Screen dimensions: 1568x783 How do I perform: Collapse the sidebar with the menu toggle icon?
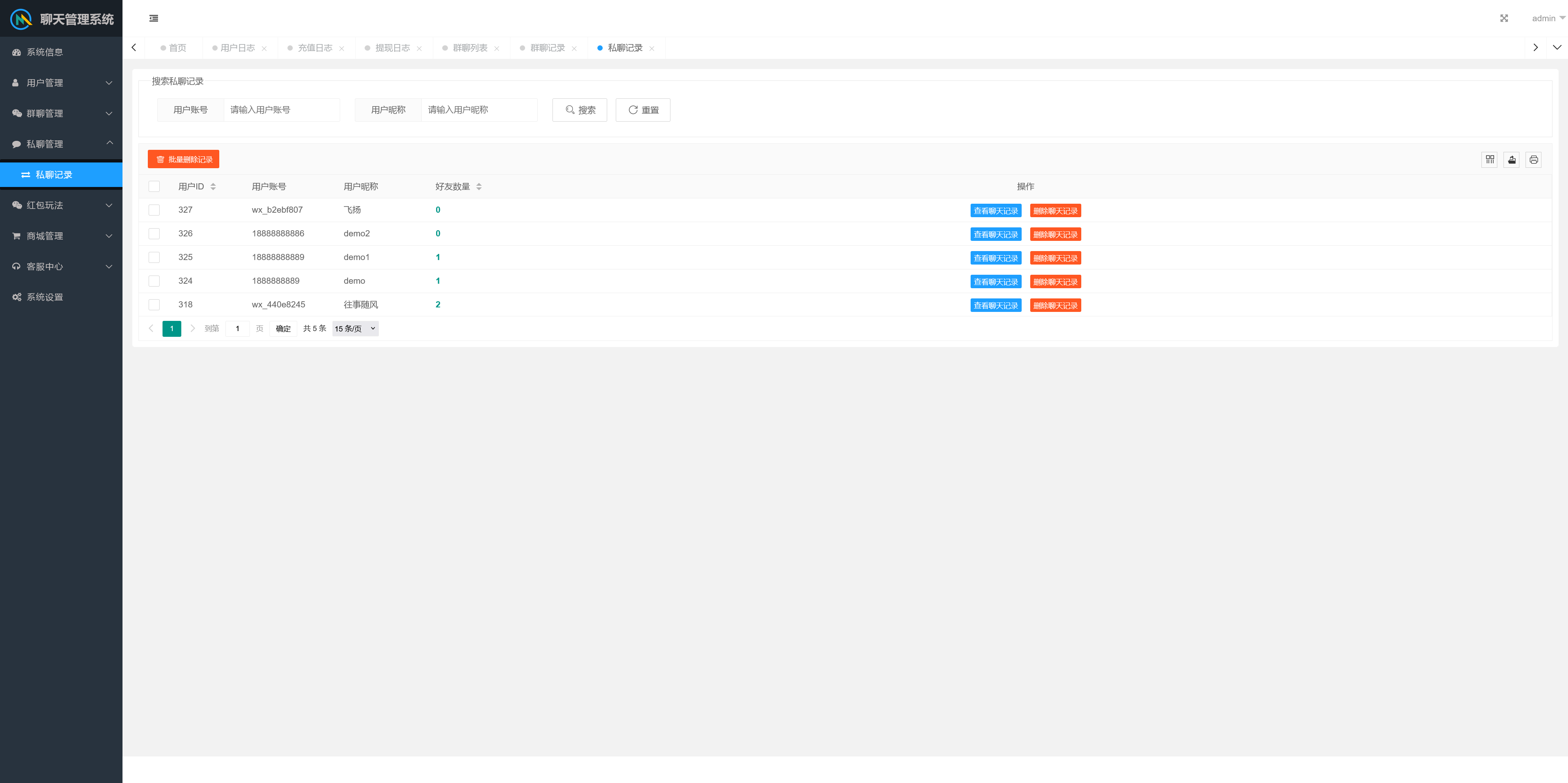point(154,18)
